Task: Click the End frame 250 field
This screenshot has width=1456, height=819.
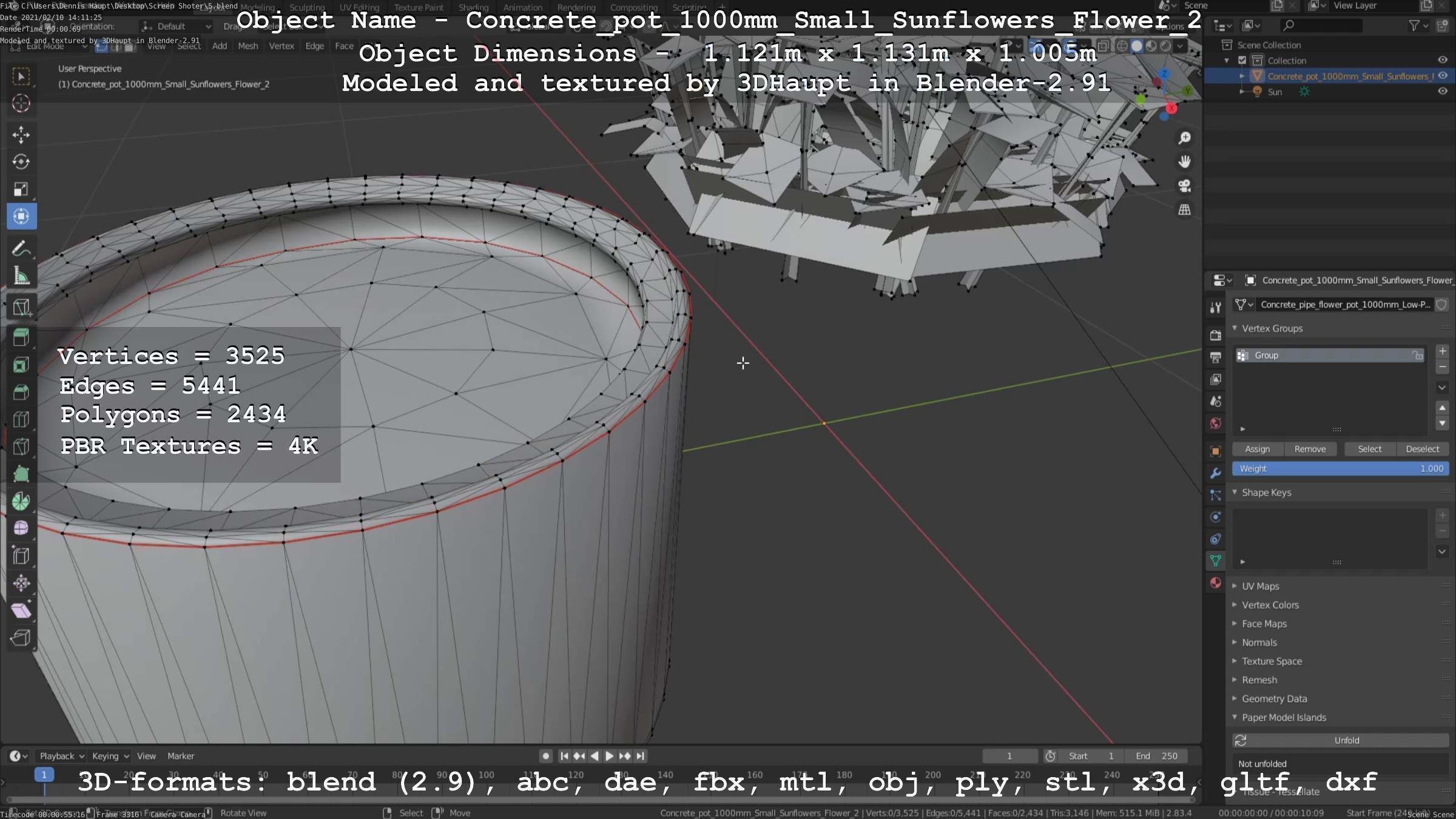Action: (1157, 756)
